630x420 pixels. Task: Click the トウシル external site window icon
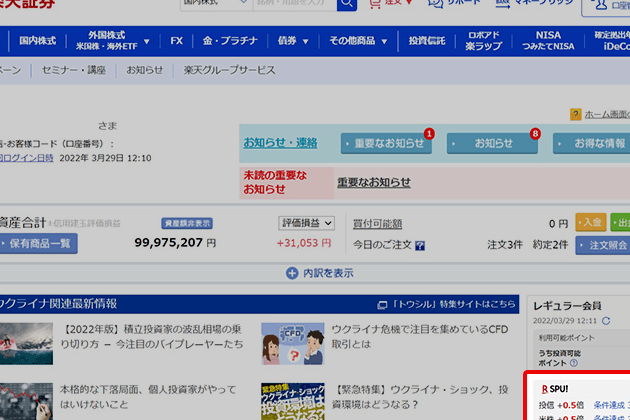[x=382, y=305]
